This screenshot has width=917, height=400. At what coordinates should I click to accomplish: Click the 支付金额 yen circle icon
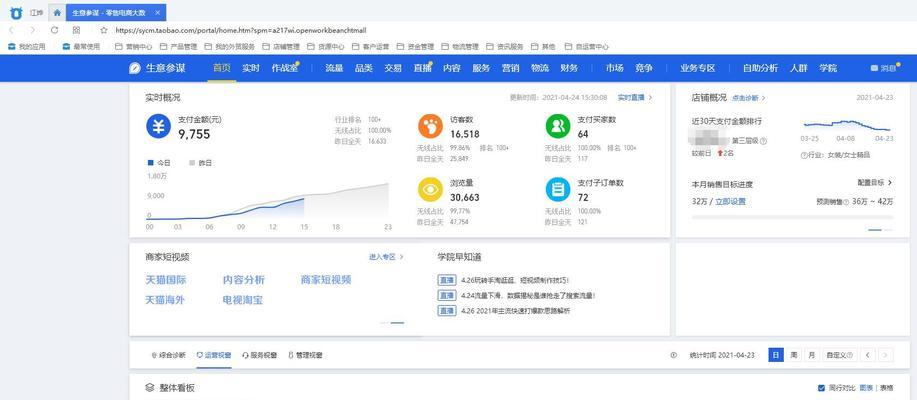(158, 126)
